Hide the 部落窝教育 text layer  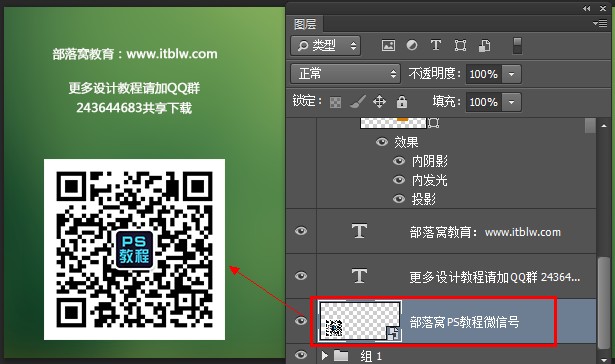click(301, 231)
